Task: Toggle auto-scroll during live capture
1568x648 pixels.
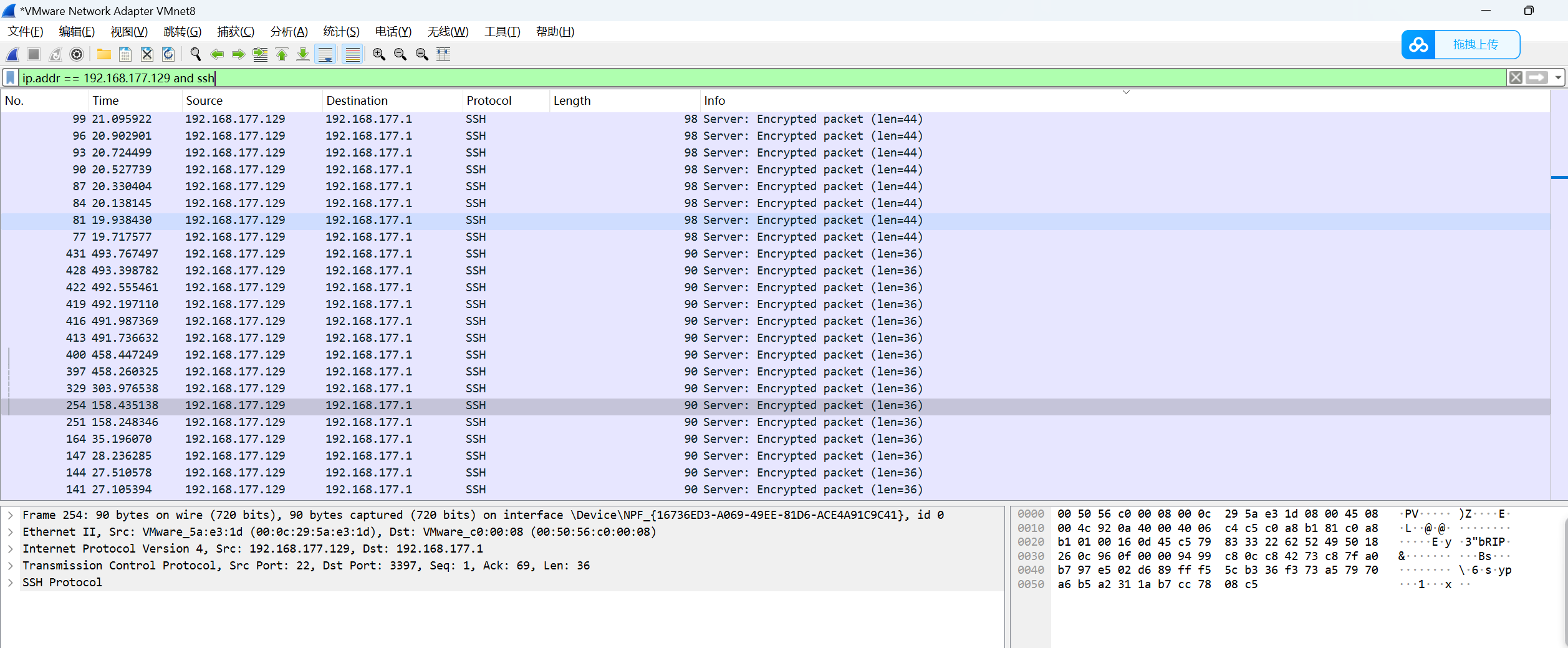Action: click(325, 54)
